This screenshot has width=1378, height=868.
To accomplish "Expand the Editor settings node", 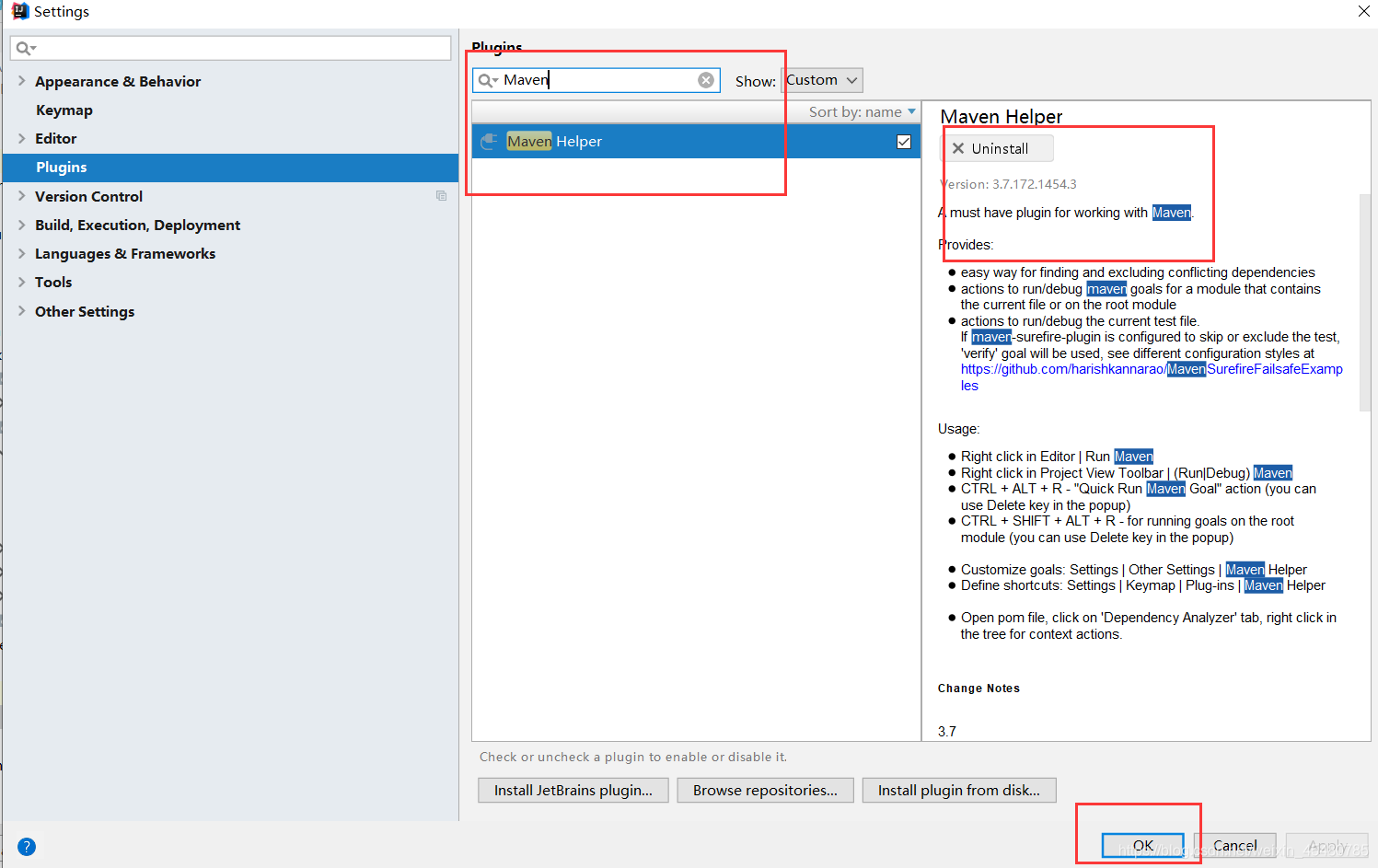I will (x=21, y=138).
